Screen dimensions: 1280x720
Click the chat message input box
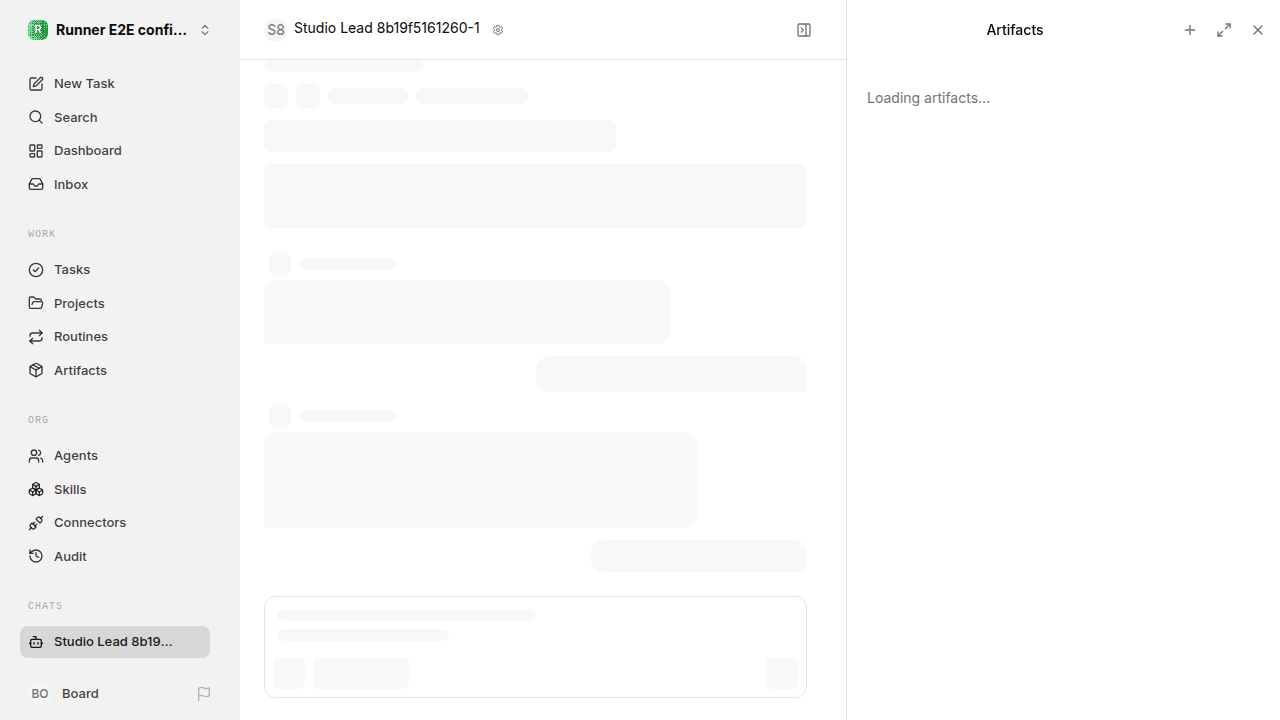point(535,647)
